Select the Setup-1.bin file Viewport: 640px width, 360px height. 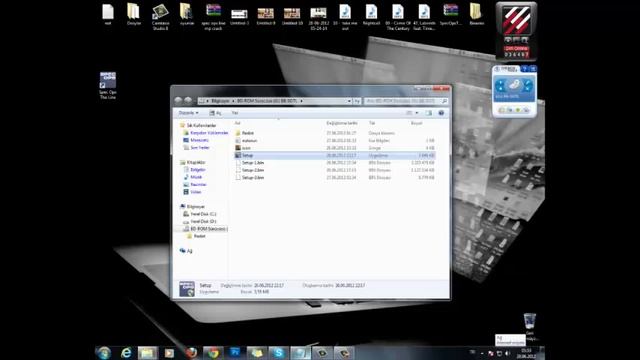click(x=335, y=162)
